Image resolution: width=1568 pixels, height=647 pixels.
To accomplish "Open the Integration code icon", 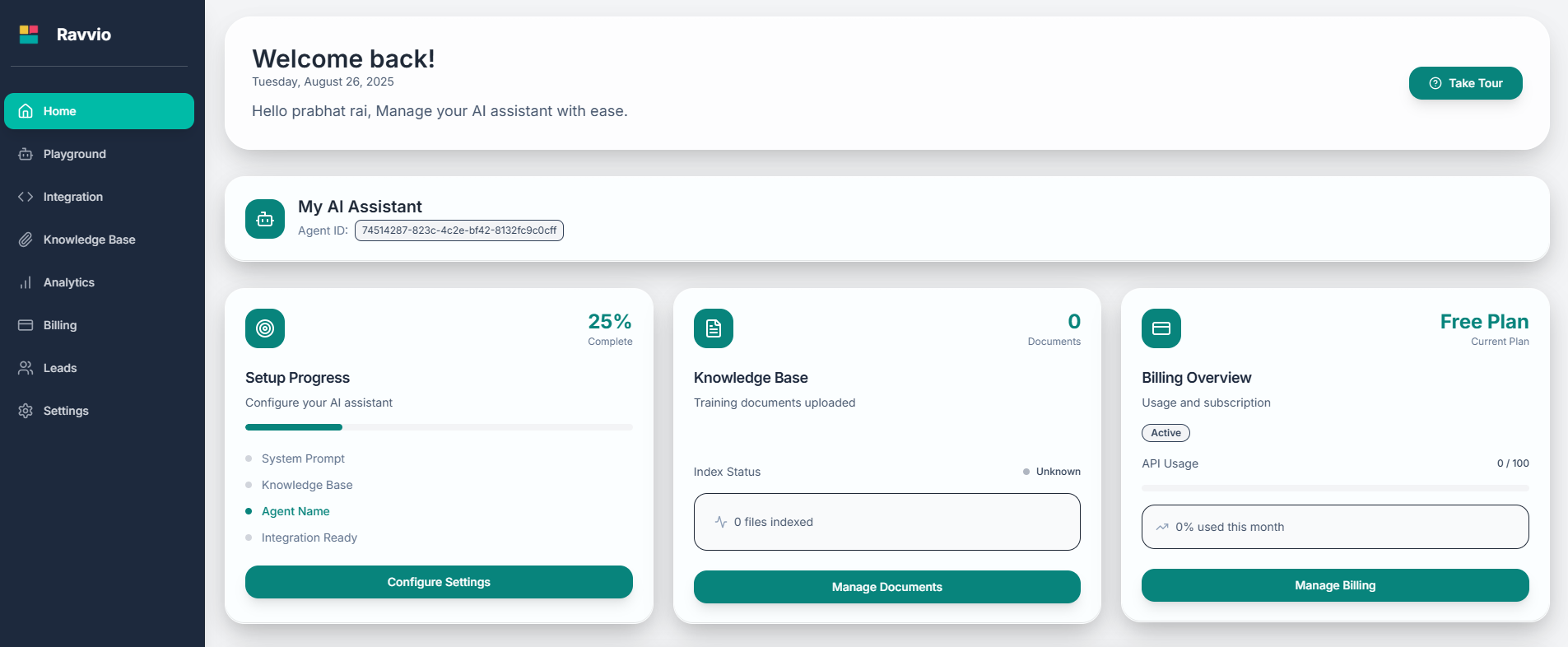I will [x=26, y=197].
